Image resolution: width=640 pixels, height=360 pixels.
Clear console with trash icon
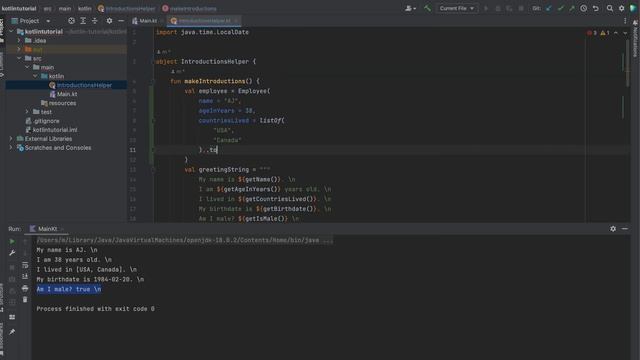point(25,300)
